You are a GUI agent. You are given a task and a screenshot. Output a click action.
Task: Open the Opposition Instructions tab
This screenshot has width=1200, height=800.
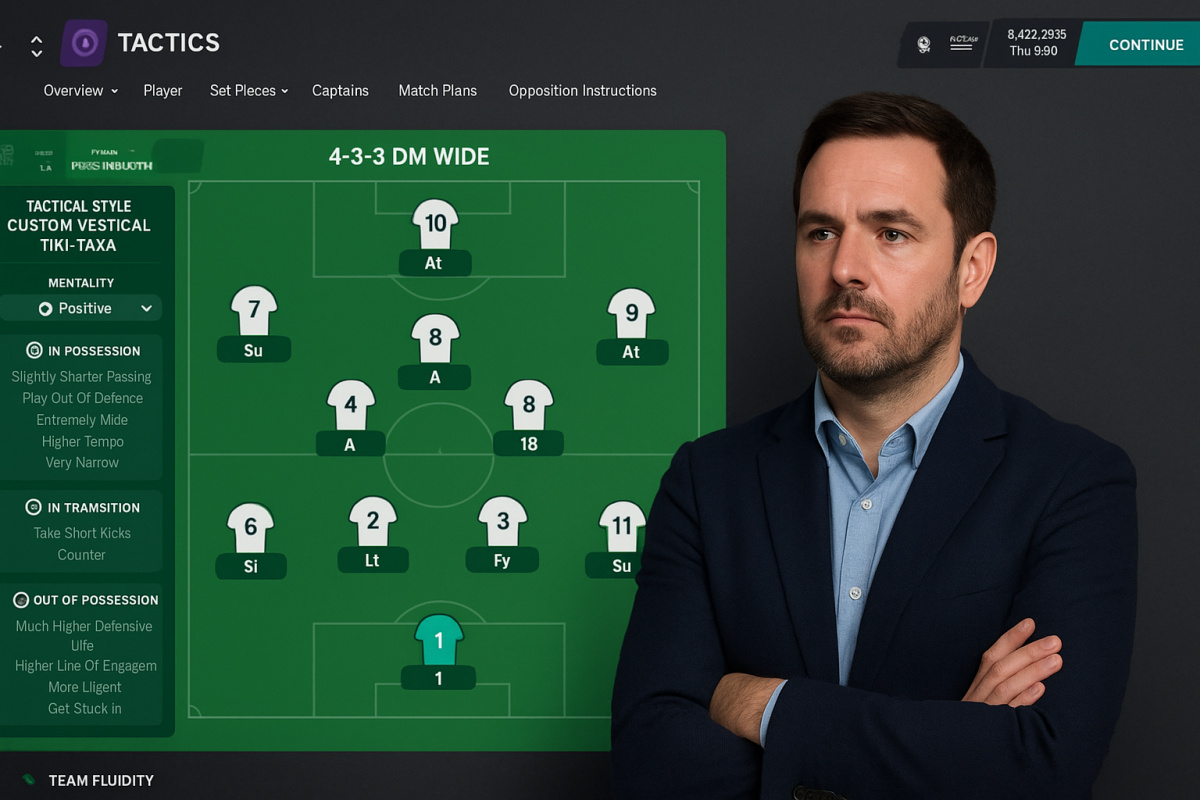(x=583, y=90)
